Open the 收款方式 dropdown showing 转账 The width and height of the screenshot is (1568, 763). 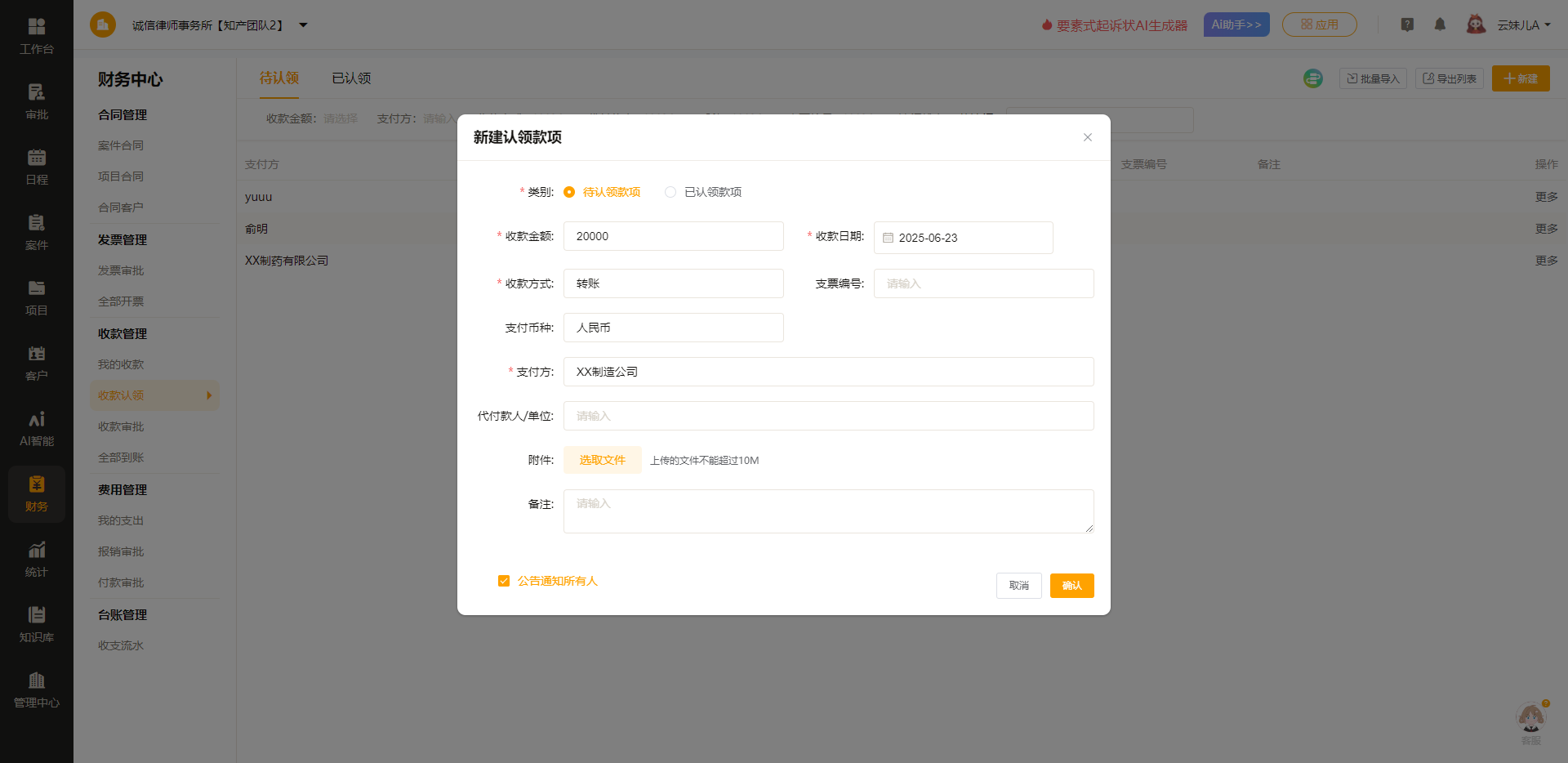673,283
